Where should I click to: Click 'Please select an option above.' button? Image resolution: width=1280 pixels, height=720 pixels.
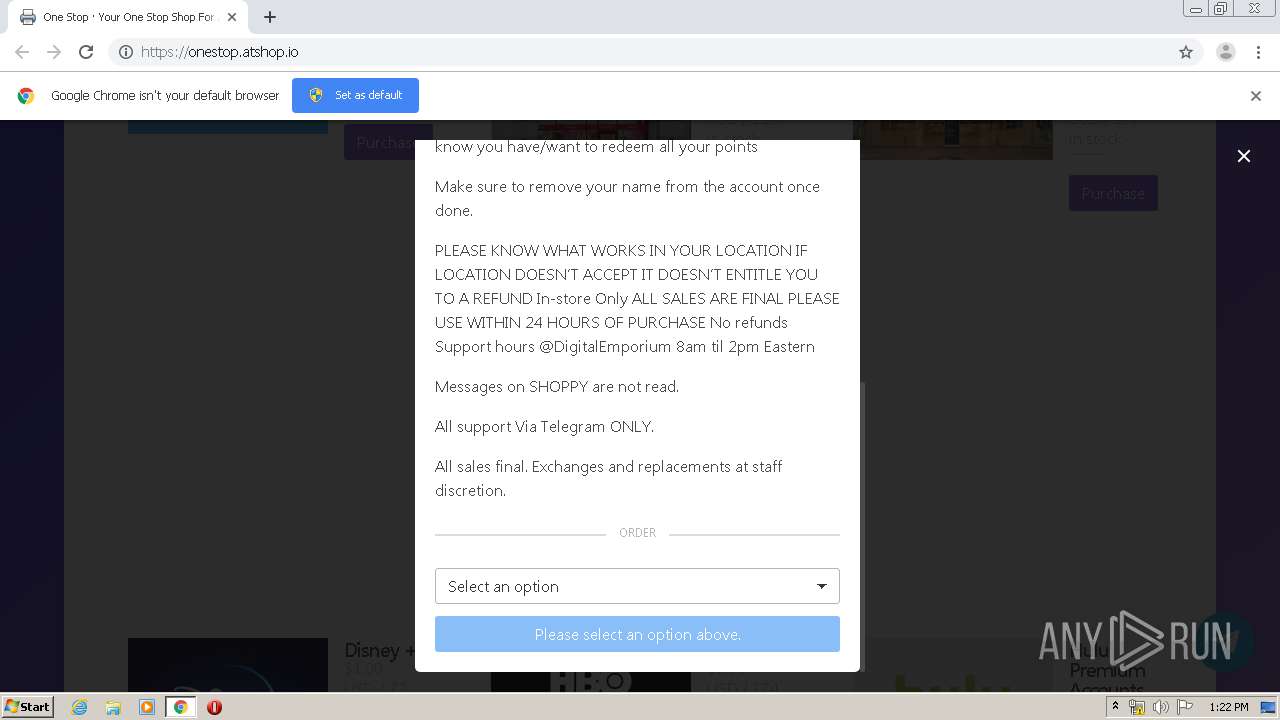(x=637, y=634)
